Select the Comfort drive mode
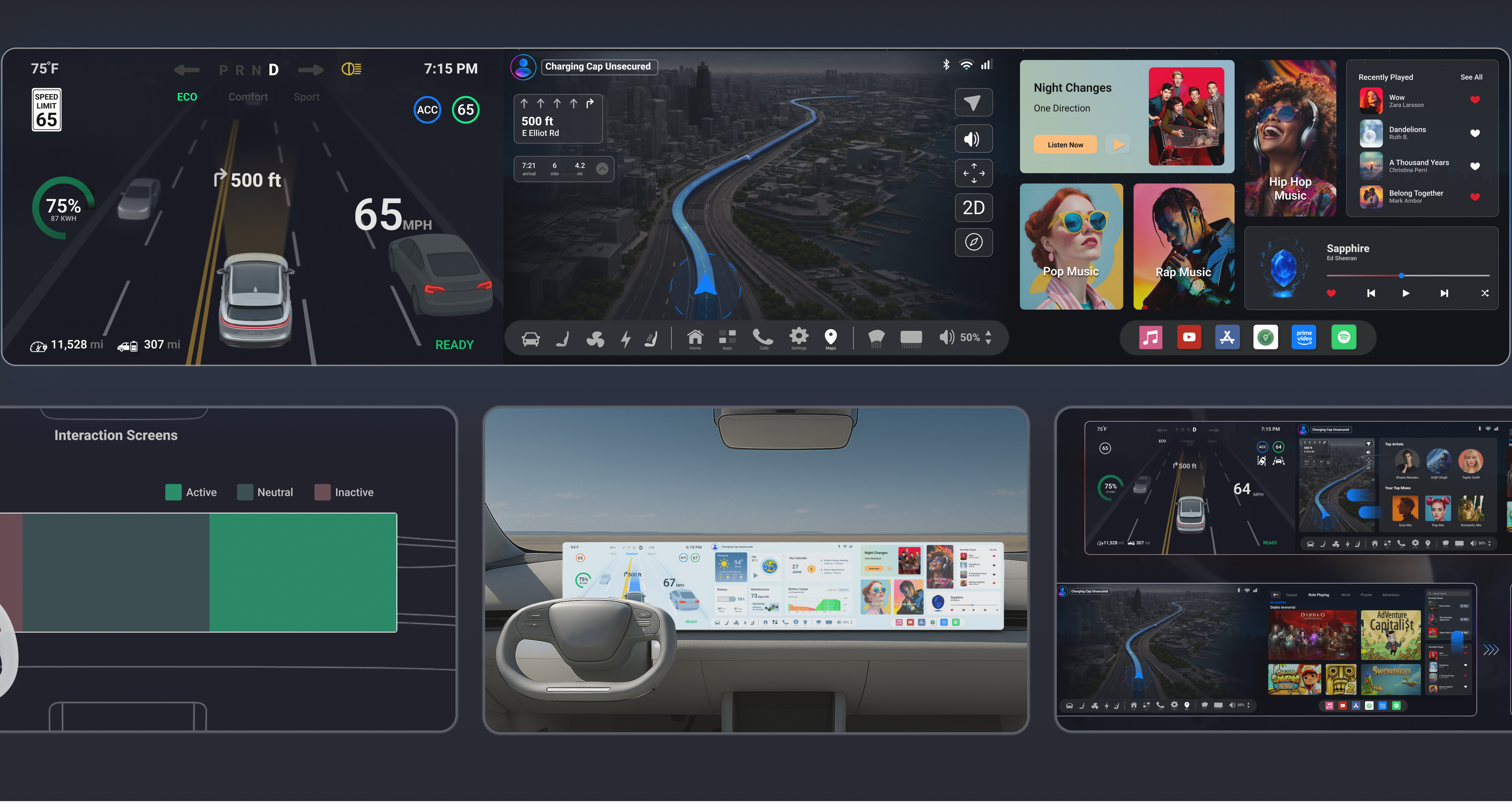The height and width of the screenshot is (811, 1512). [x=248, y=97]
